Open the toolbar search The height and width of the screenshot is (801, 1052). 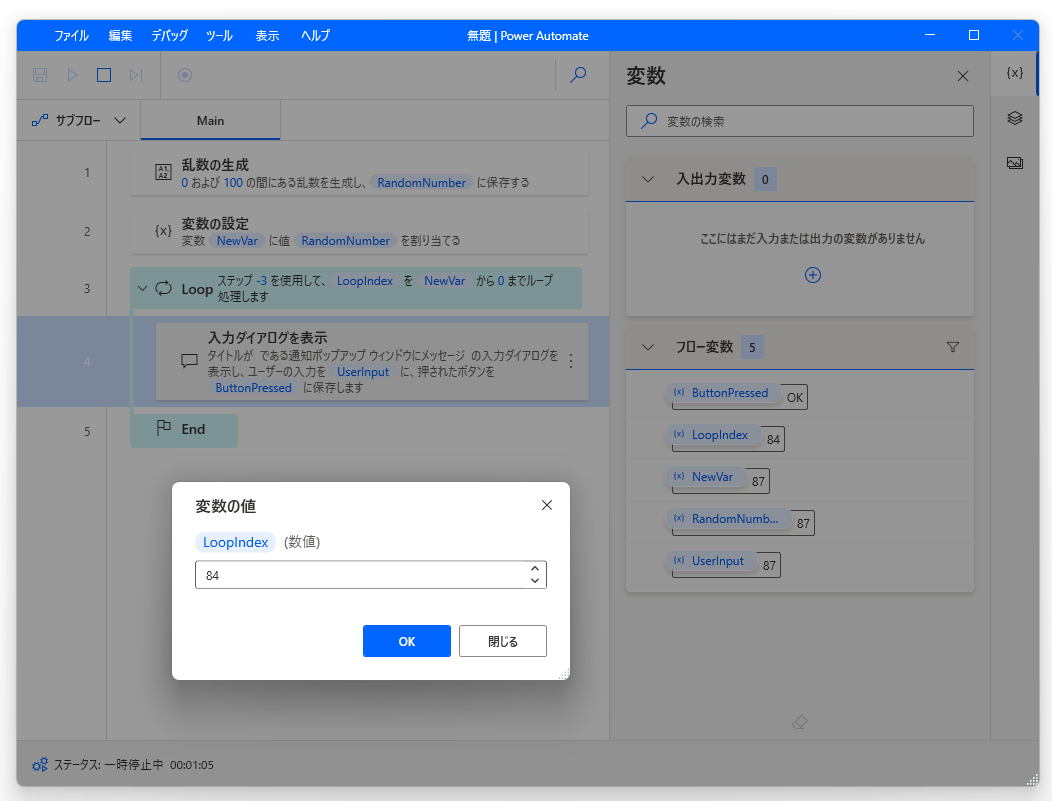coord(578,75)
